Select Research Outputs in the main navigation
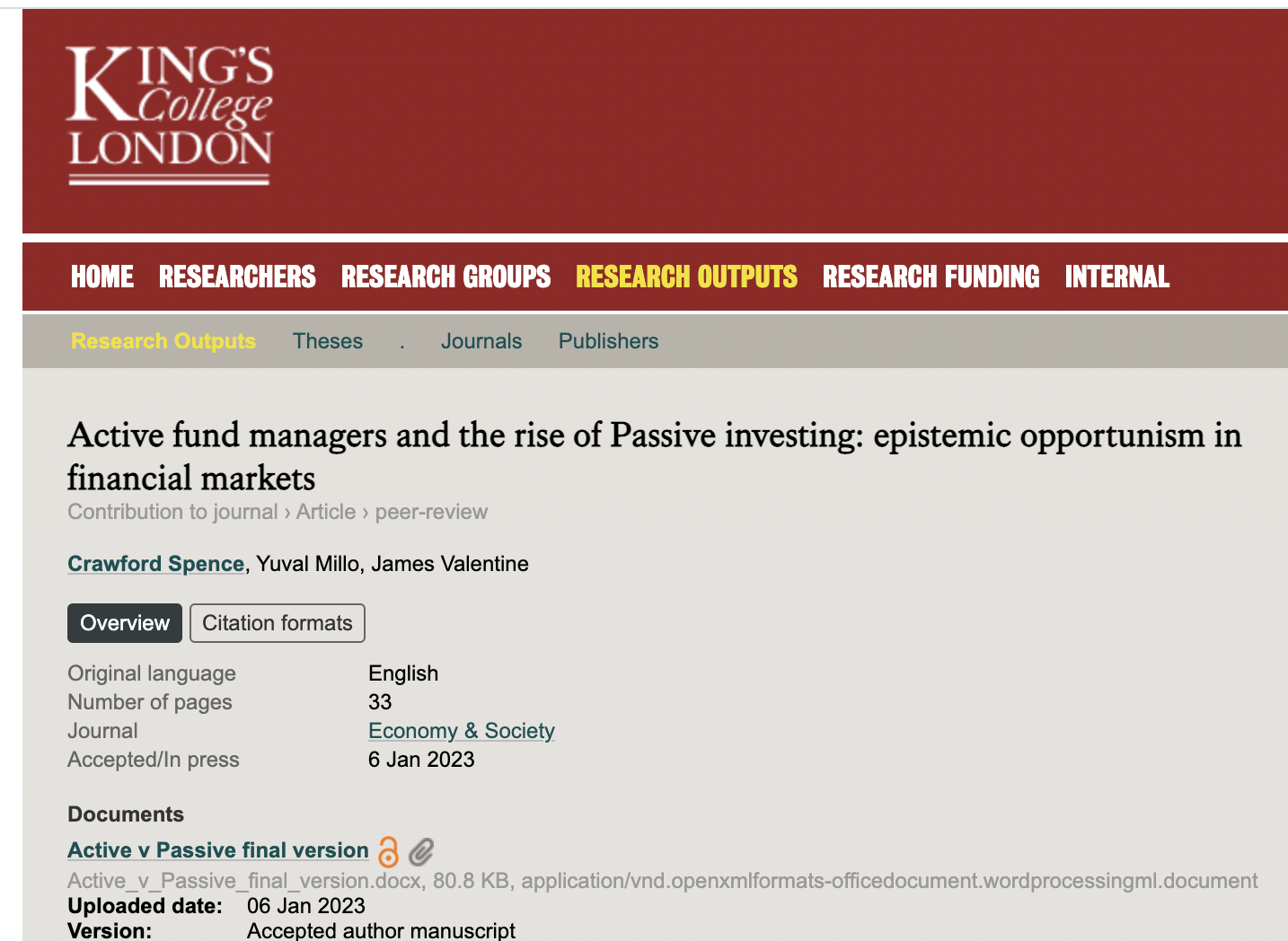The height and width of the screenshot is (941, 1288). click(x=686, y=277)
